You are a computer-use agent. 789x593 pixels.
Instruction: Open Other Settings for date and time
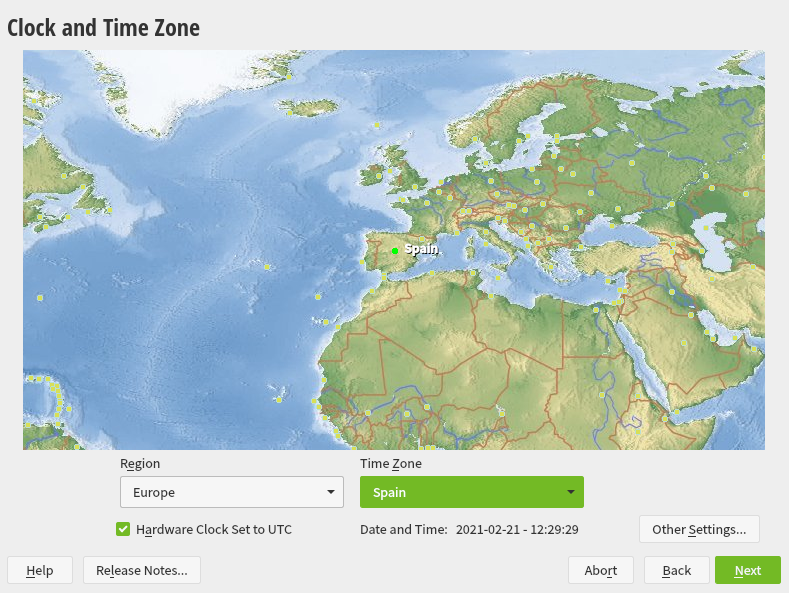tap(699, 529)
